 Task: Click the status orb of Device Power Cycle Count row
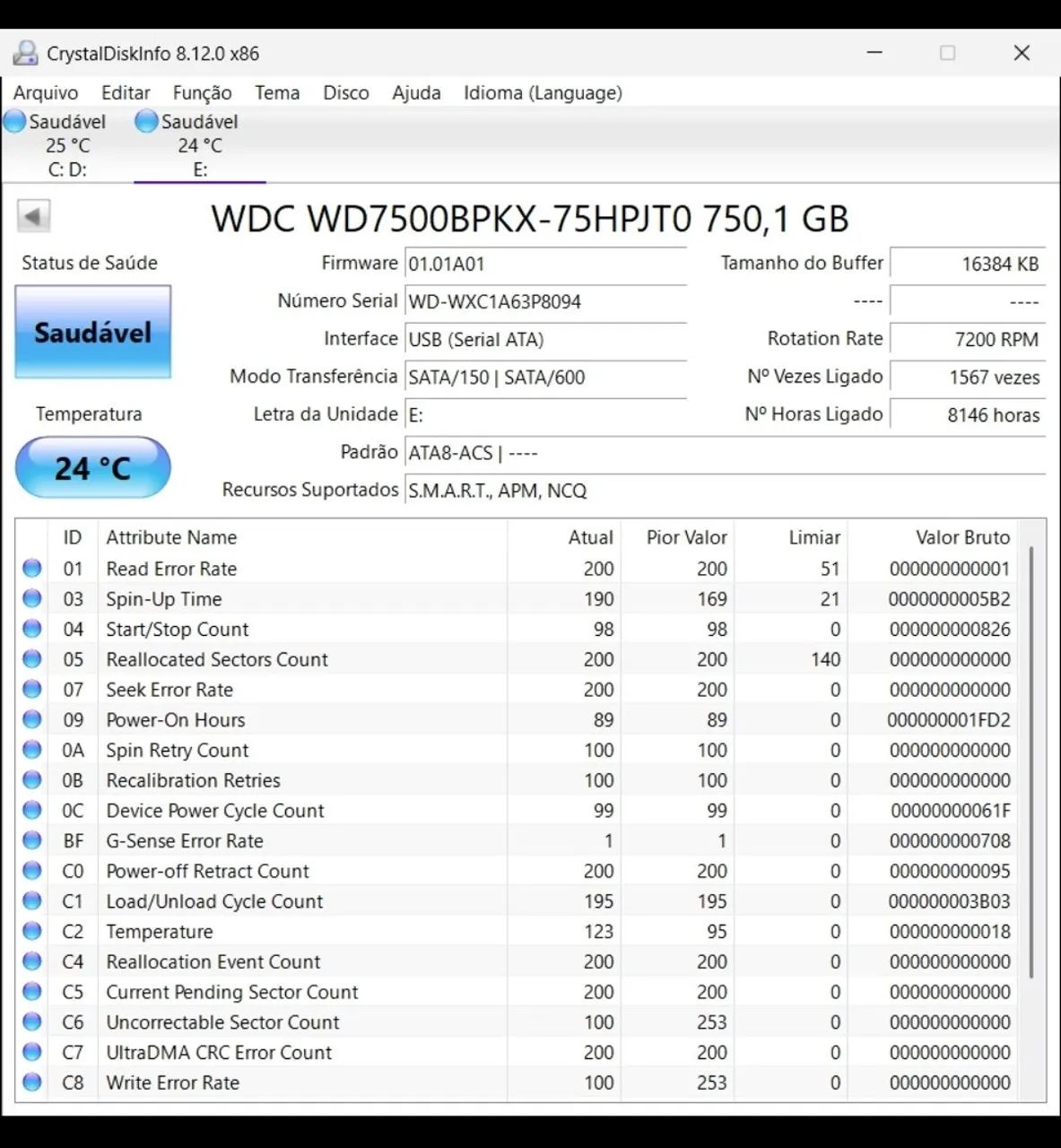click(x=32, y=810)
